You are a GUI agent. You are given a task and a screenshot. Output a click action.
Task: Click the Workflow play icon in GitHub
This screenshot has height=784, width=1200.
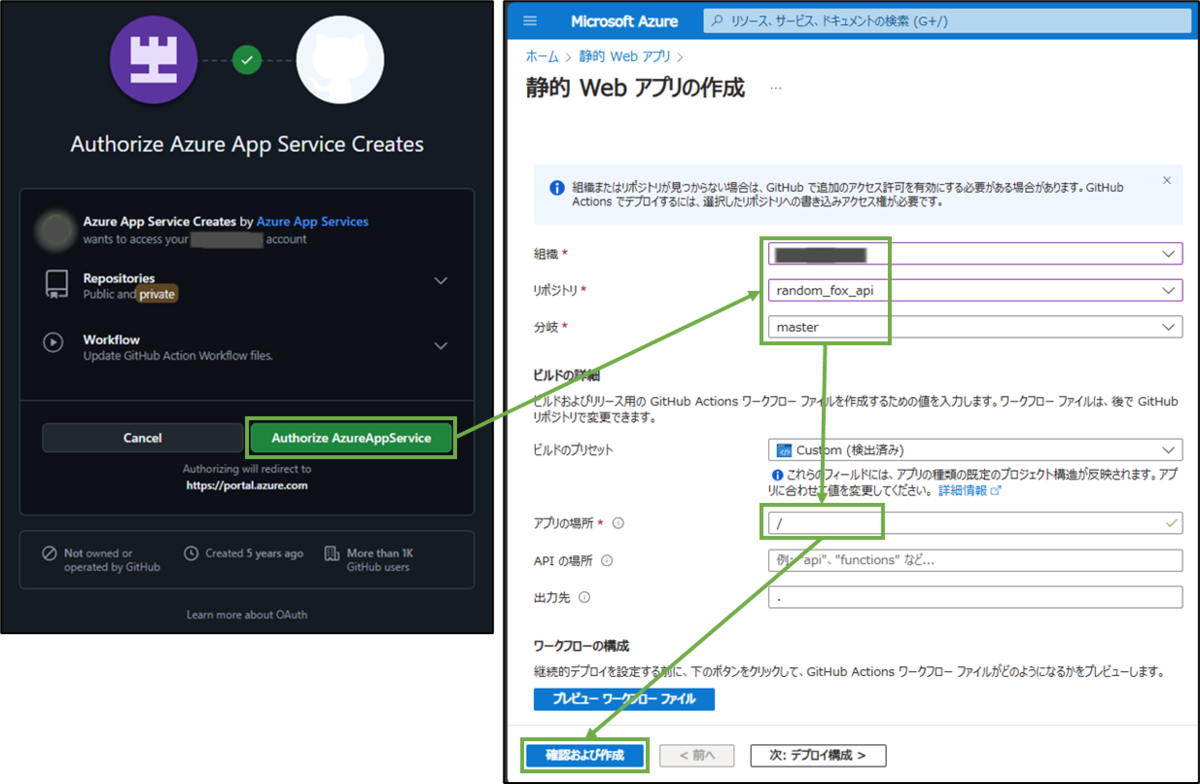pos(53,342)
